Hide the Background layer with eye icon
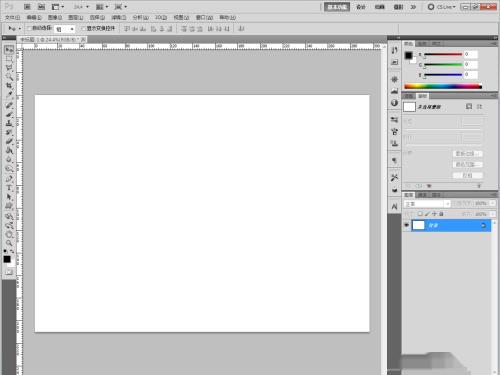 (x=406, y=225)
